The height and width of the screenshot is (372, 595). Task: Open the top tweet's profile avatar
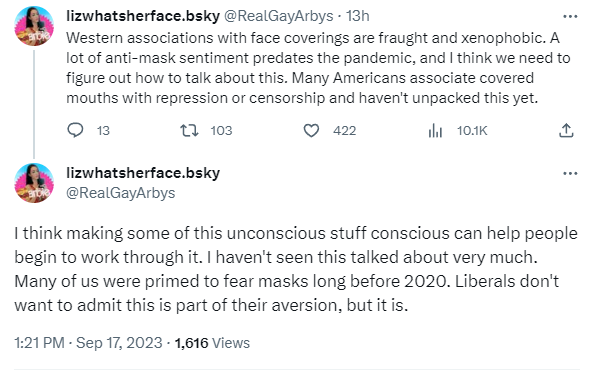34,26
